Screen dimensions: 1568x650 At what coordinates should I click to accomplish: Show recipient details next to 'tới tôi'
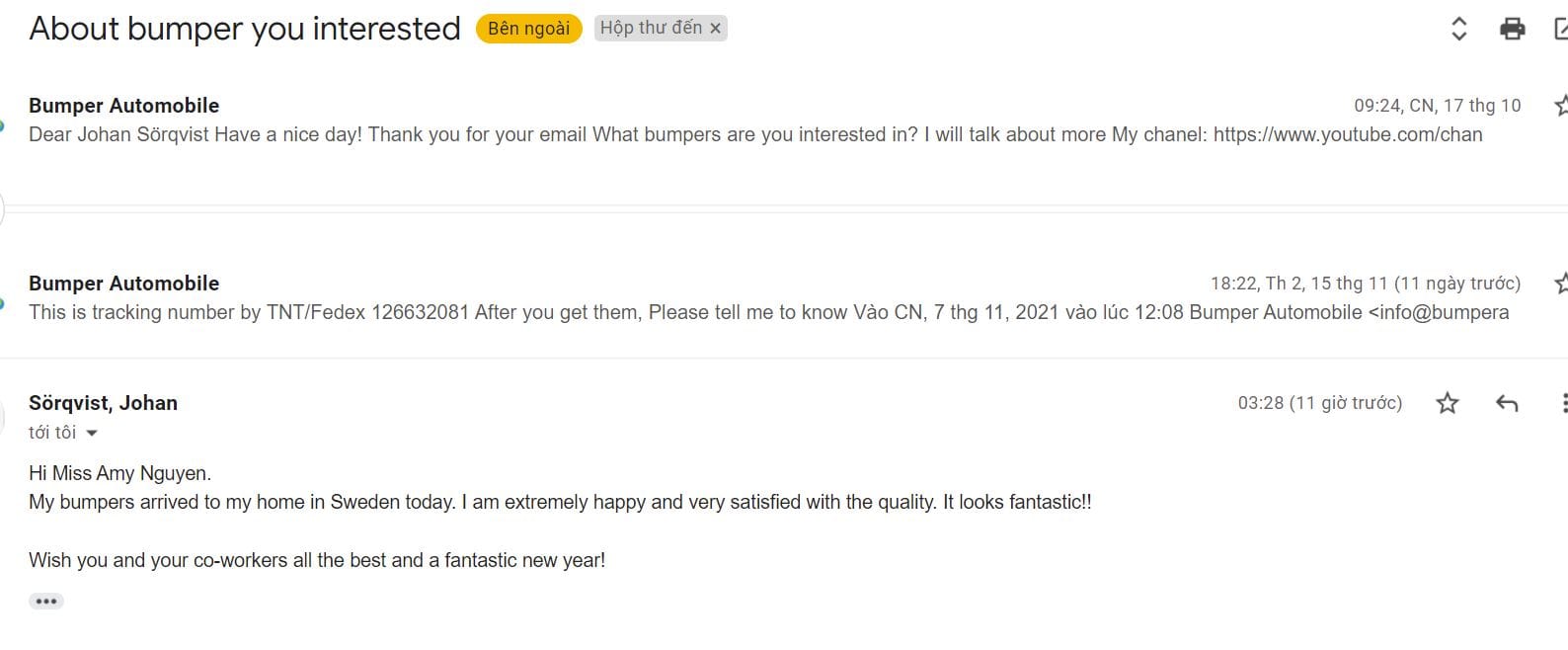92,434
